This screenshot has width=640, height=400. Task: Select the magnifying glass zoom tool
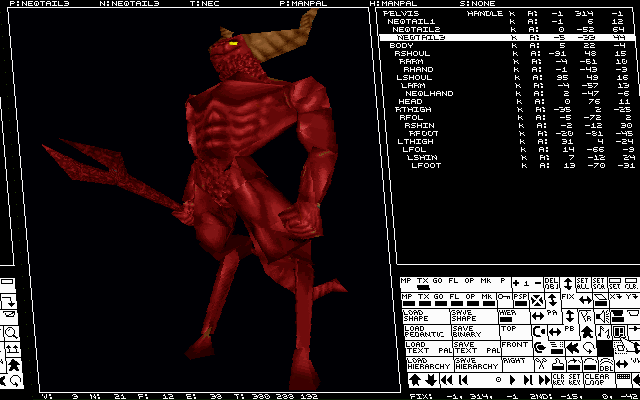[11, 333]
